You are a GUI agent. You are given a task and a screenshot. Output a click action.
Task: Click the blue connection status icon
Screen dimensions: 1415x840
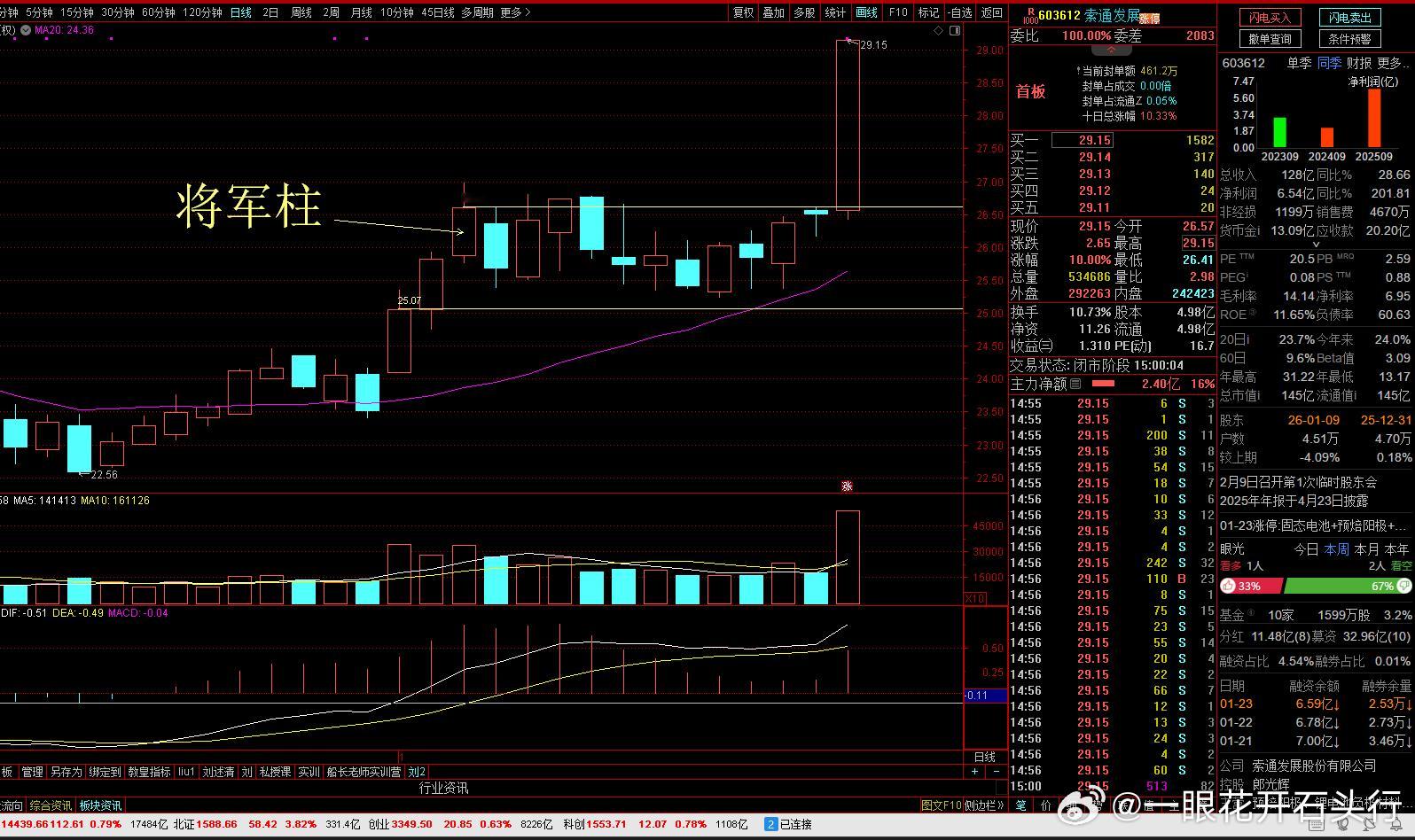point(771,824)
